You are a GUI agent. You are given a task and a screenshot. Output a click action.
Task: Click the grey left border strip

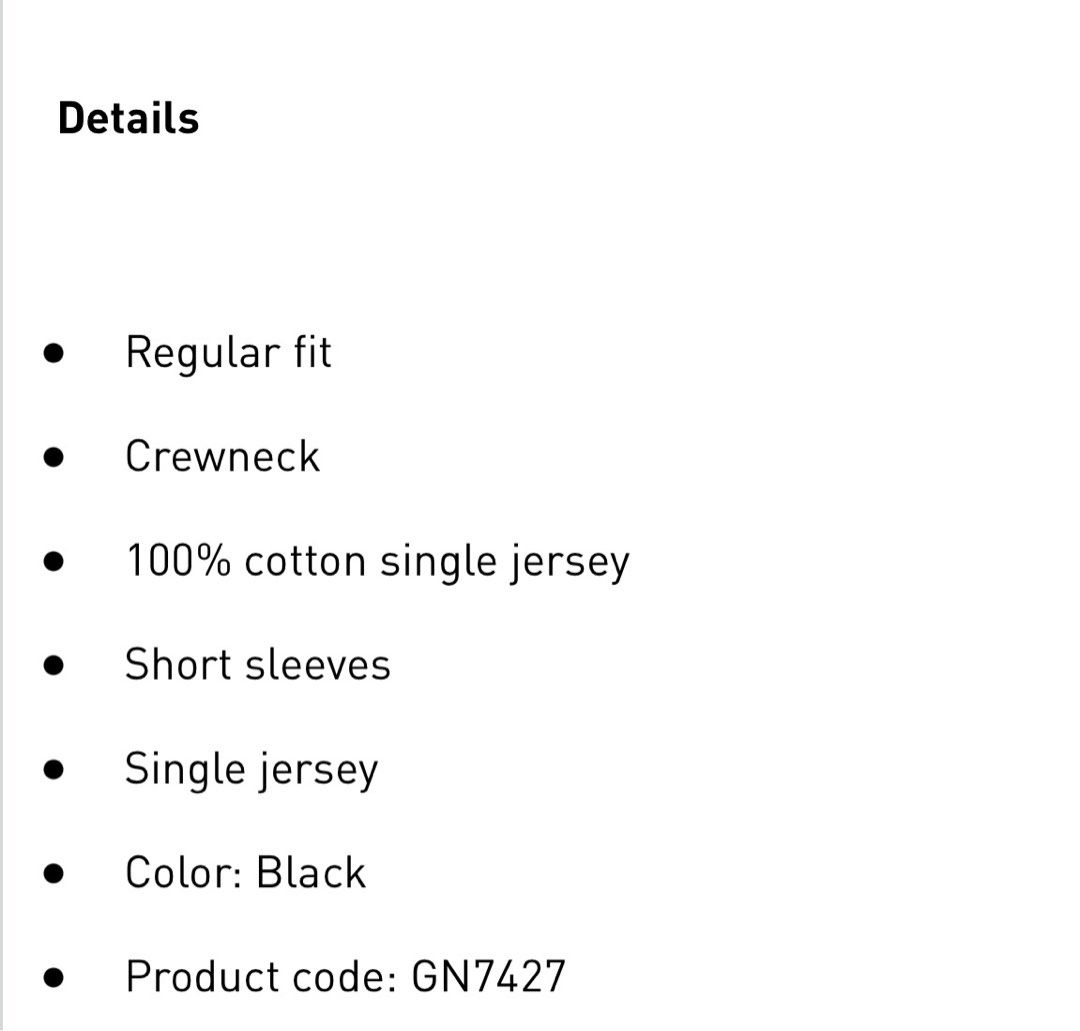click(x=1, y=515)
